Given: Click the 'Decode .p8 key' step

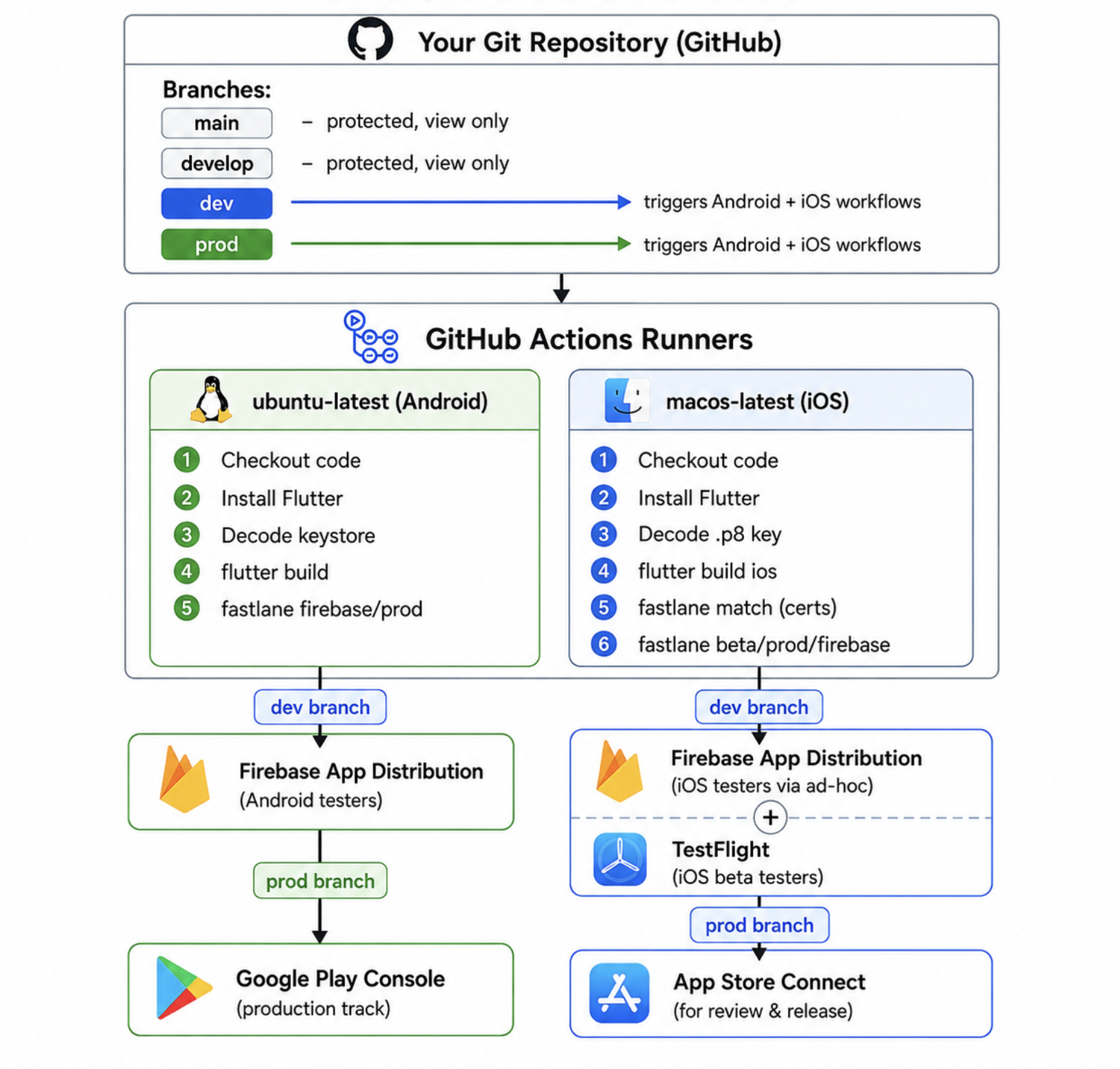Looking at the screenshot, I should (x=710, y=534).
